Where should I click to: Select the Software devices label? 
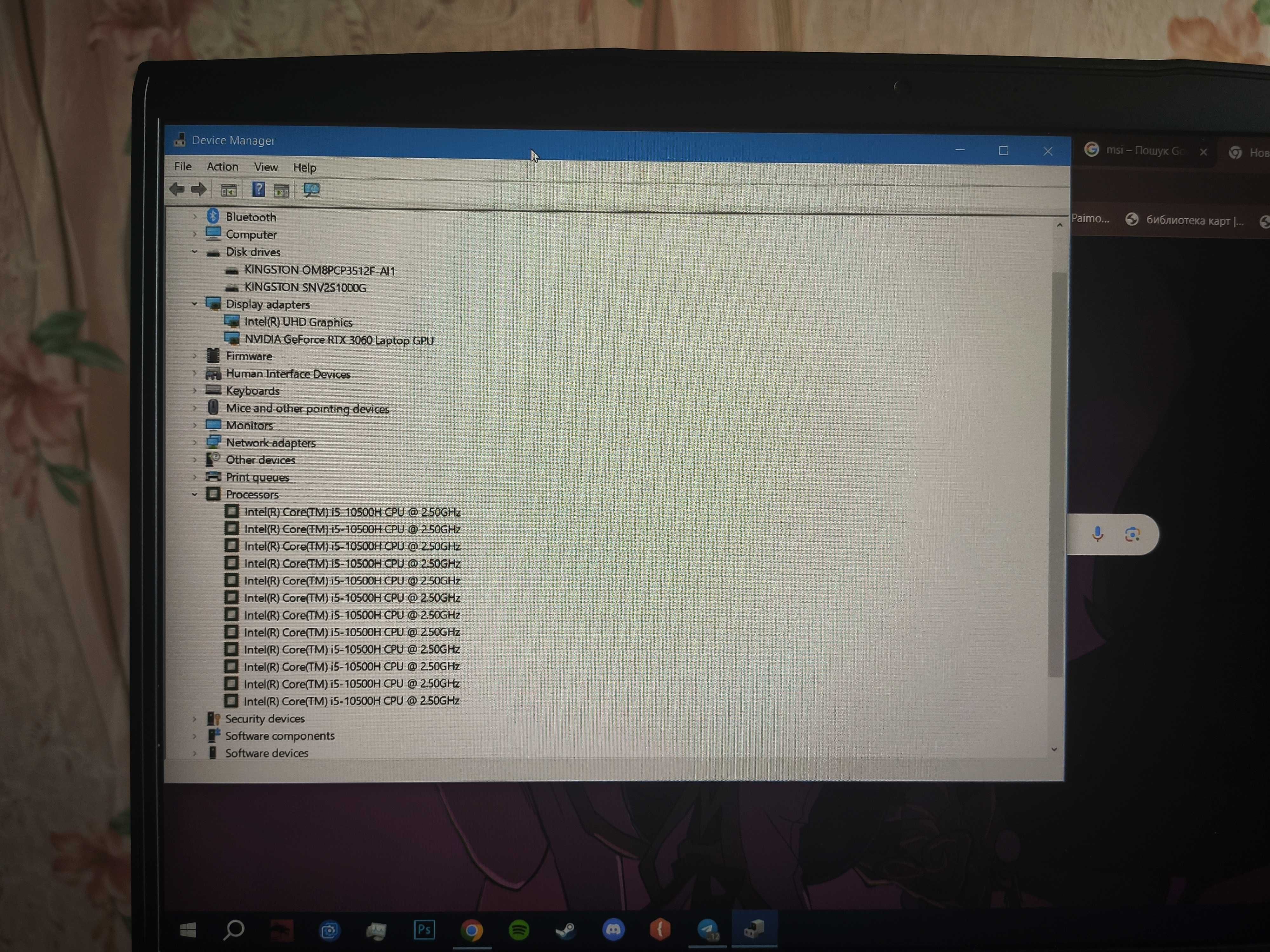[x=266, y=753]
